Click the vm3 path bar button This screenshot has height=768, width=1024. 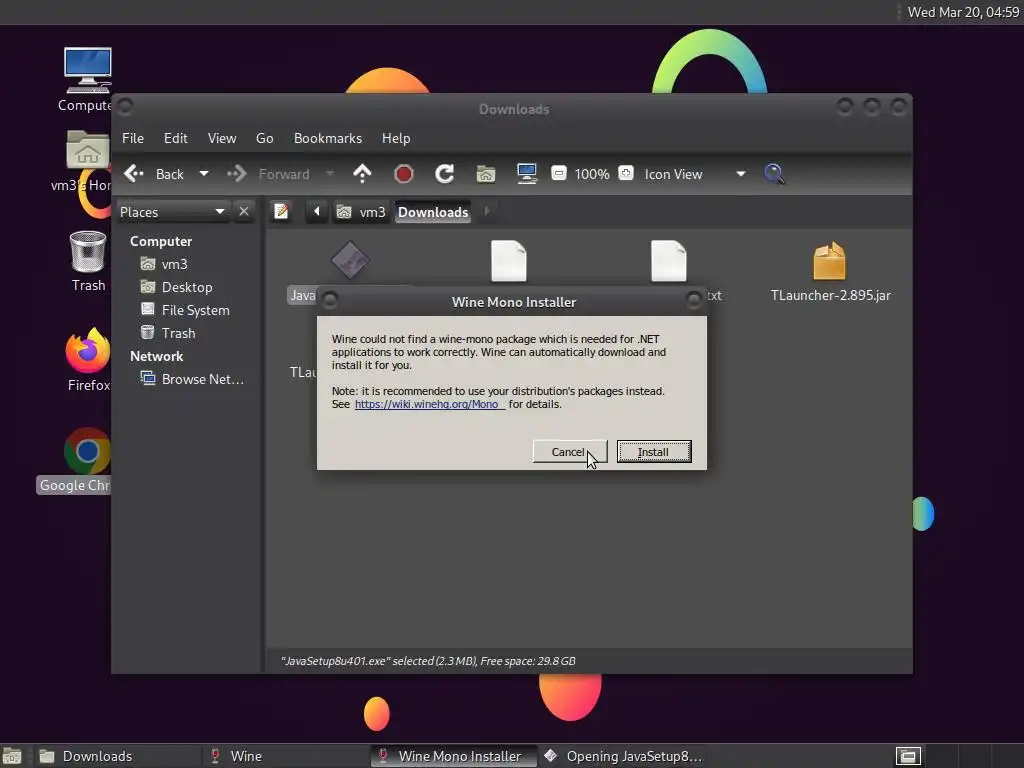coord(361,212)
